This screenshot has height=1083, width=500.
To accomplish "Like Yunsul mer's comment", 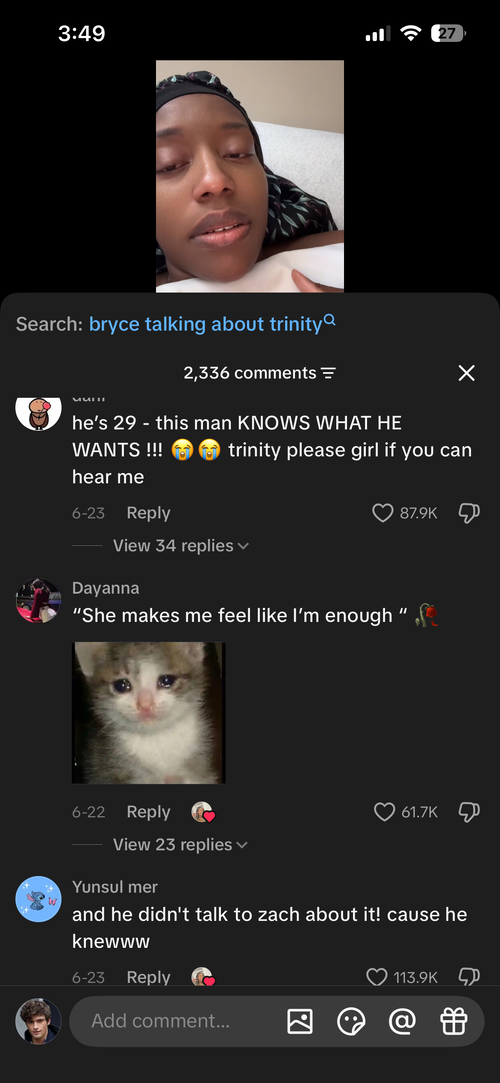I will (x=376, y=977).
